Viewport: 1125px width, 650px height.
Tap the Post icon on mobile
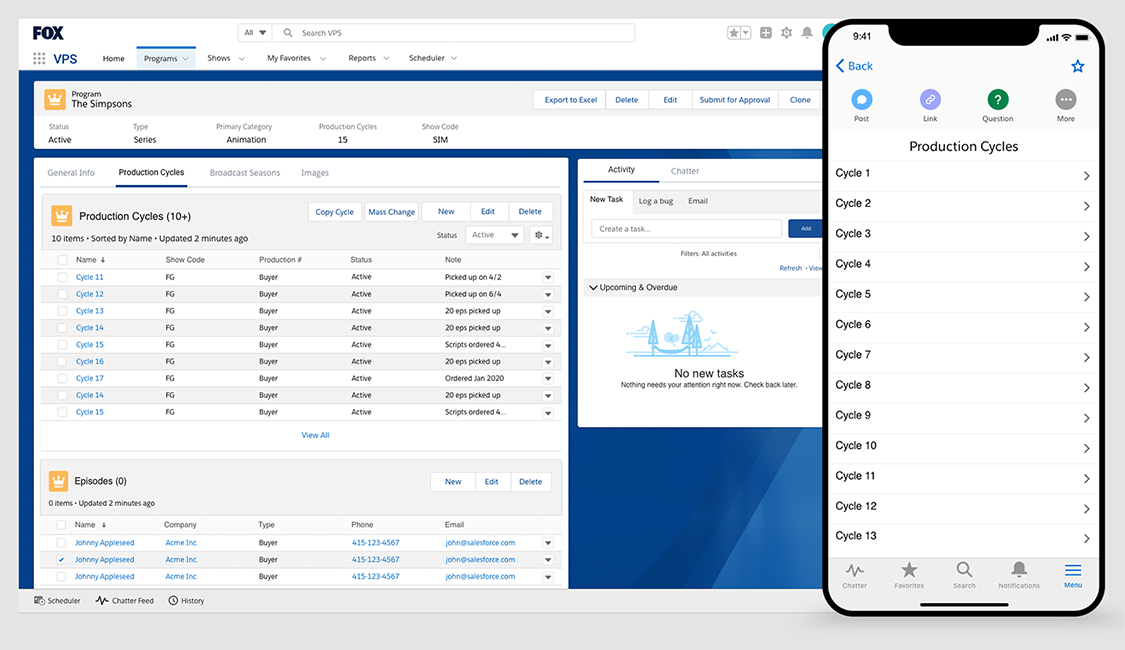[861, 100]
